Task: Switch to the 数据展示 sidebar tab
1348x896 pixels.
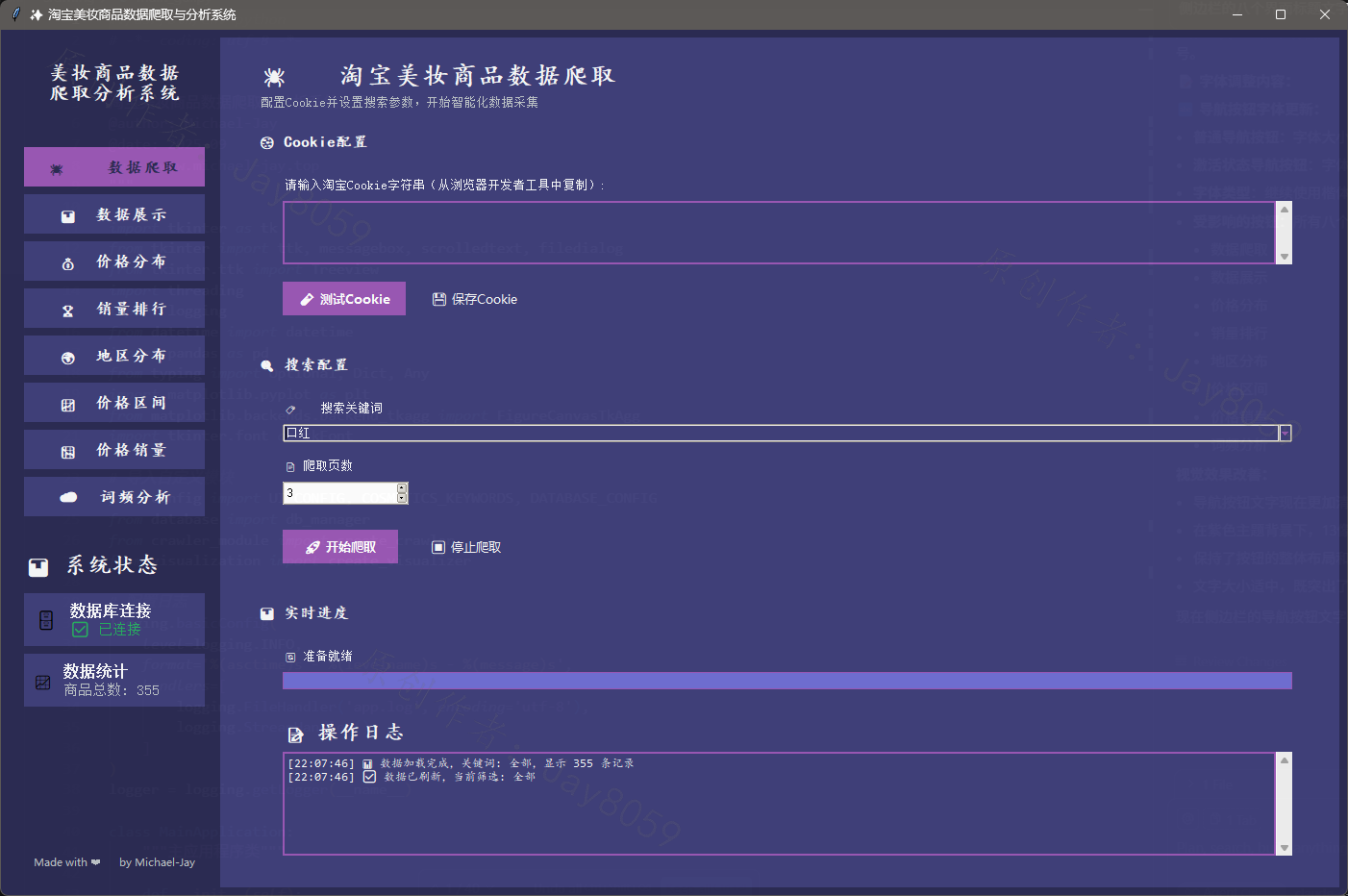Action: (114, 214)
